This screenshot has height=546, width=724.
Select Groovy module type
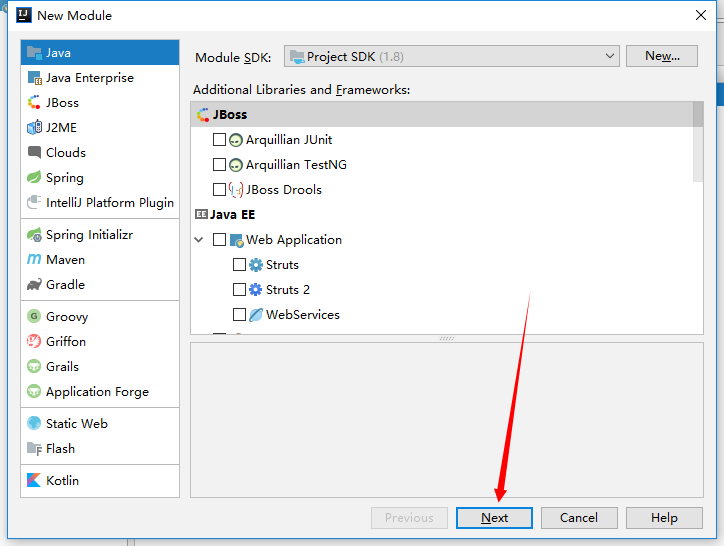point(100,316)
